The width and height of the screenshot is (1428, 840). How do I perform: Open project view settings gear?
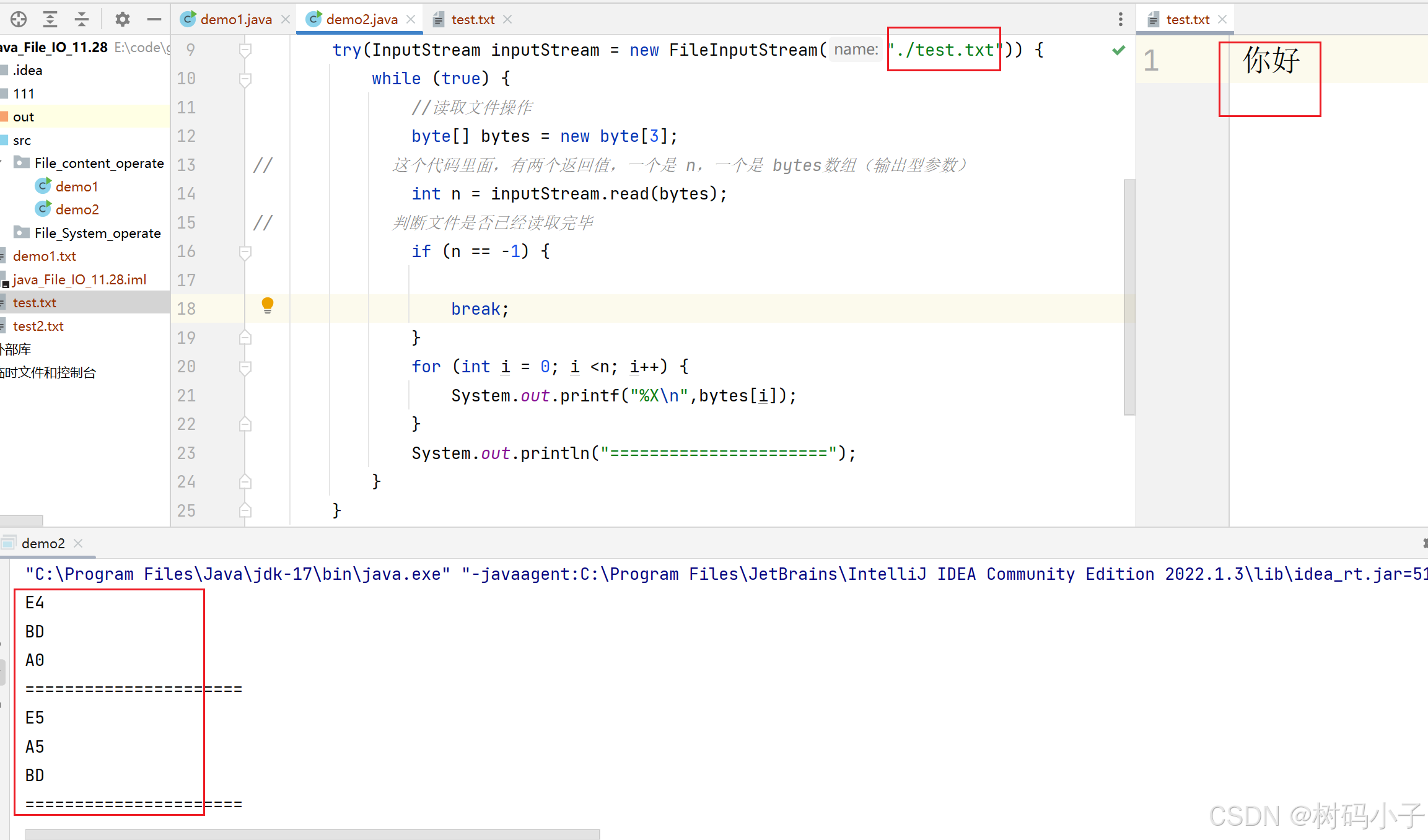(x=122, y=19)
